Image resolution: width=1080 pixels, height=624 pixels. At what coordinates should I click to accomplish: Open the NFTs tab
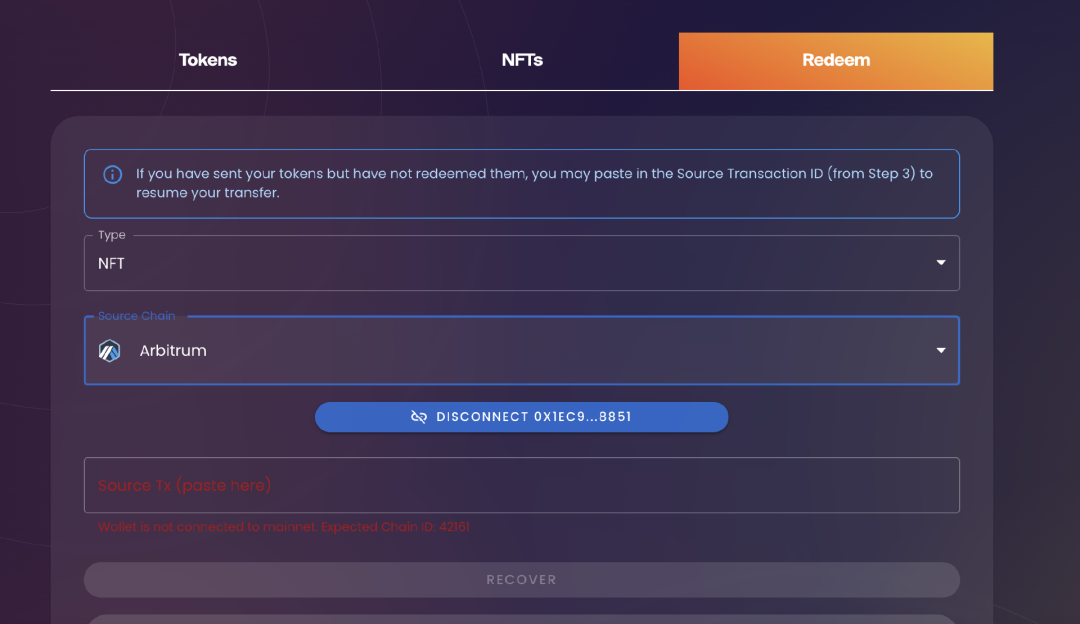point(522,60)
